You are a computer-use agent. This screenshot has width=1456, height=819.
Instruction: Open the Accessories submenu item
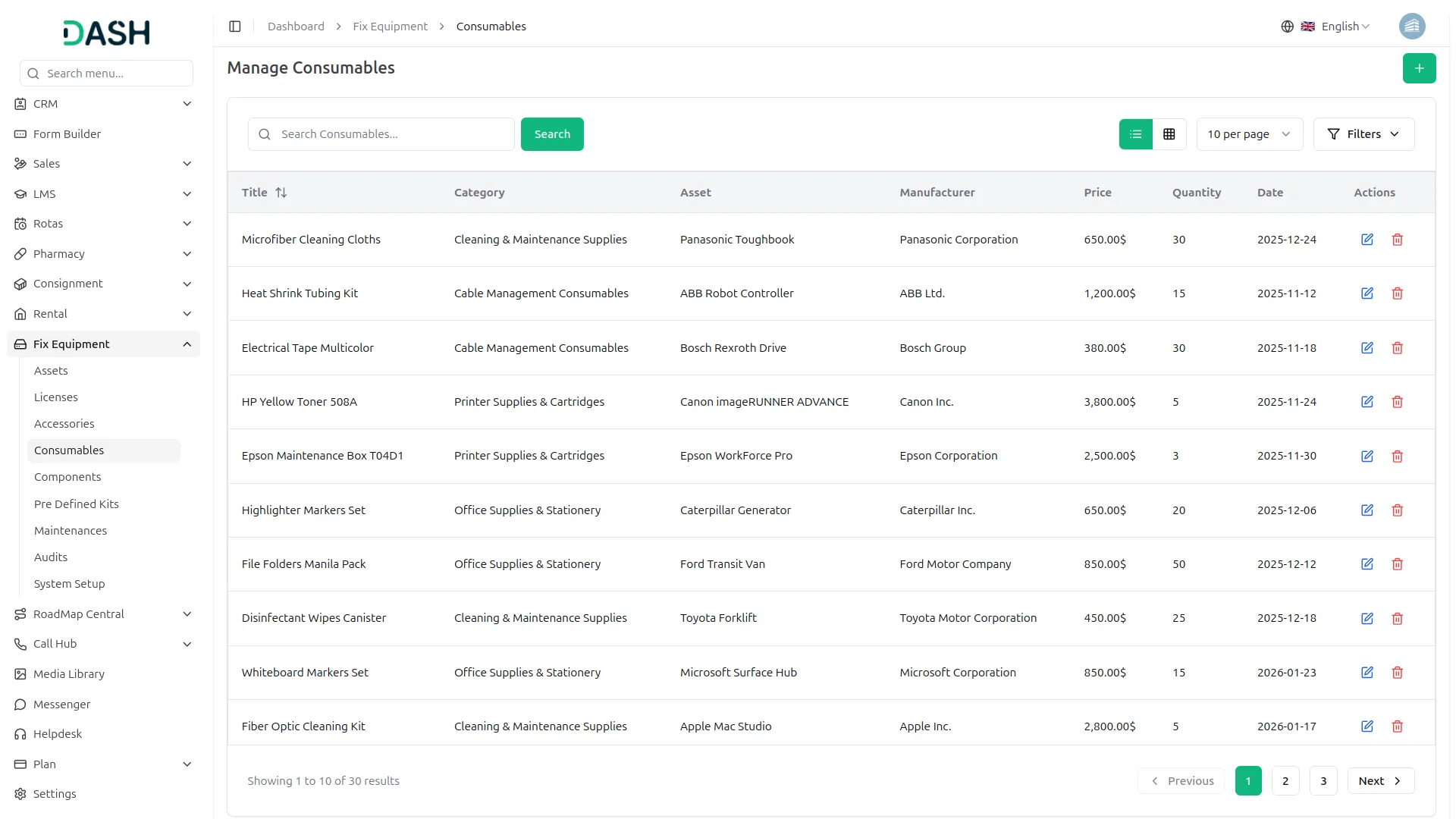(64, 424)
